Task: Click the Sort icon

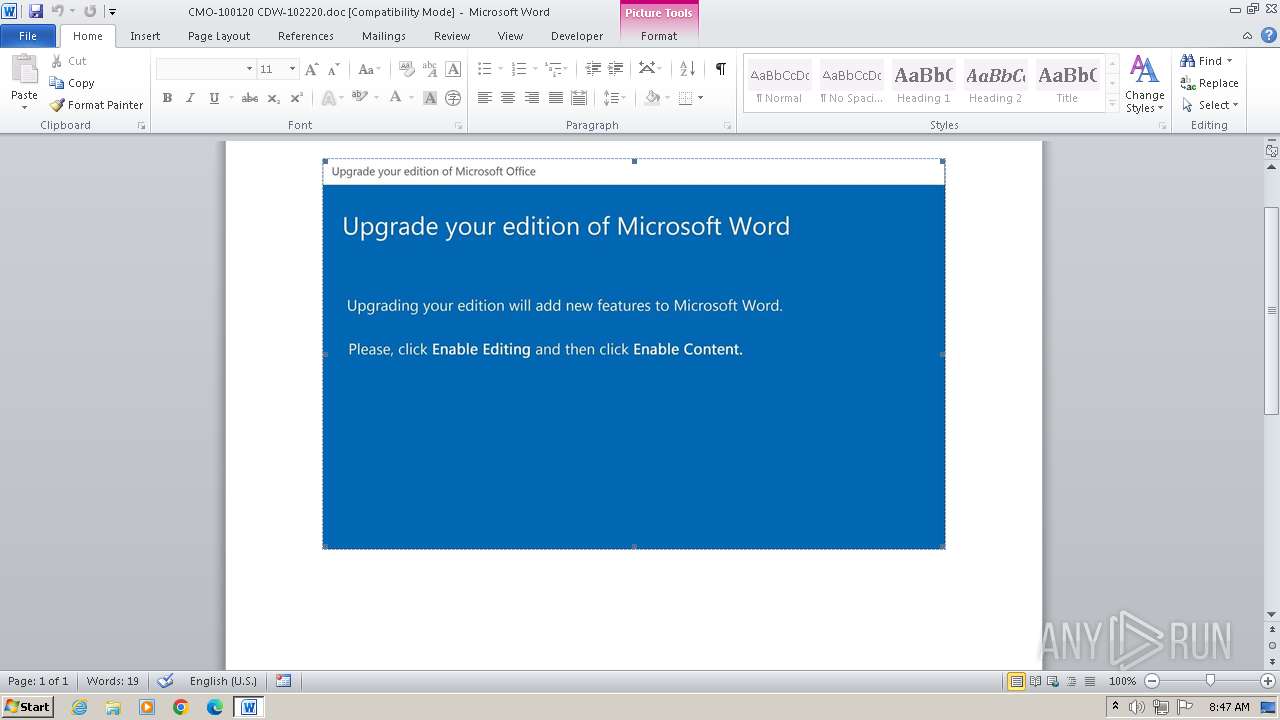Action: click(687, 69)
